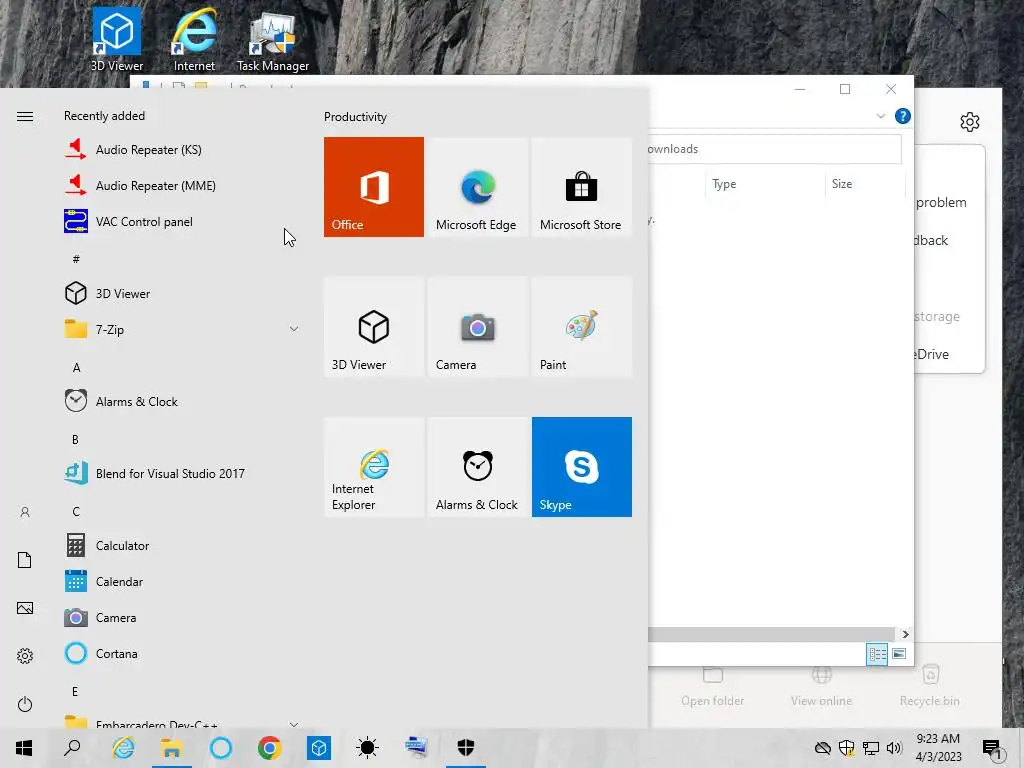The width and height of the screenshot is (1024, 768).
Task: Launch Cortana from the app list
Action: [x=182, y=653]
